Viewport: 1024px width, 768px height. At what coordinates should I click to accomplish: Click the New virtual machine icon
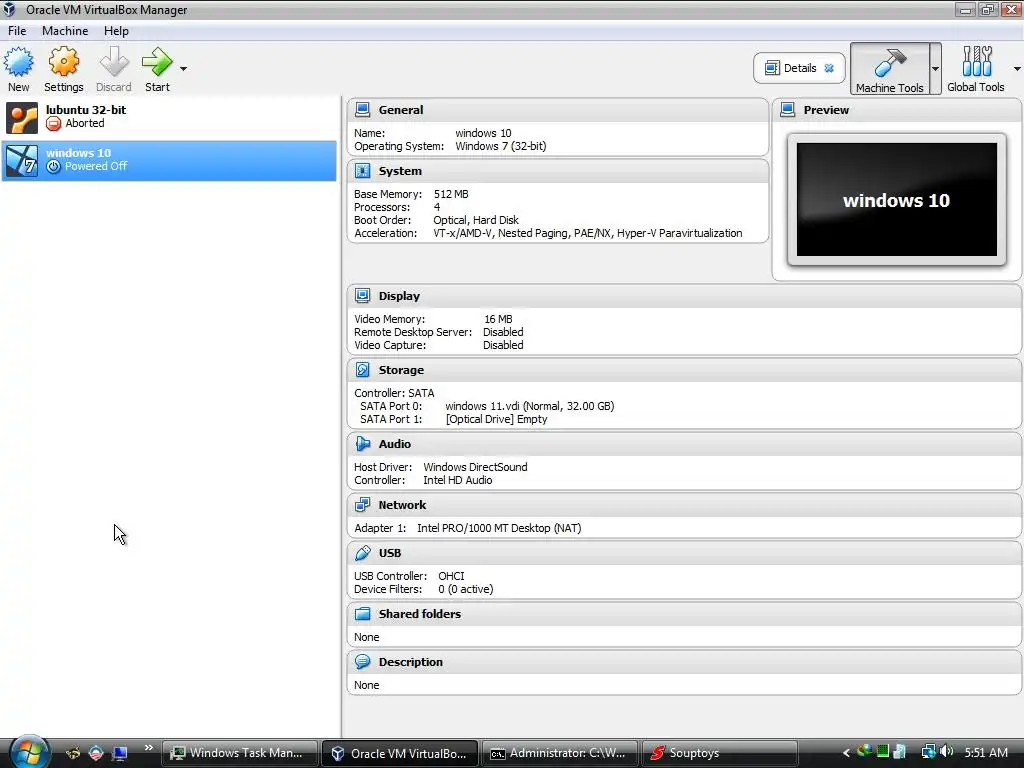[x=18, y=62]
